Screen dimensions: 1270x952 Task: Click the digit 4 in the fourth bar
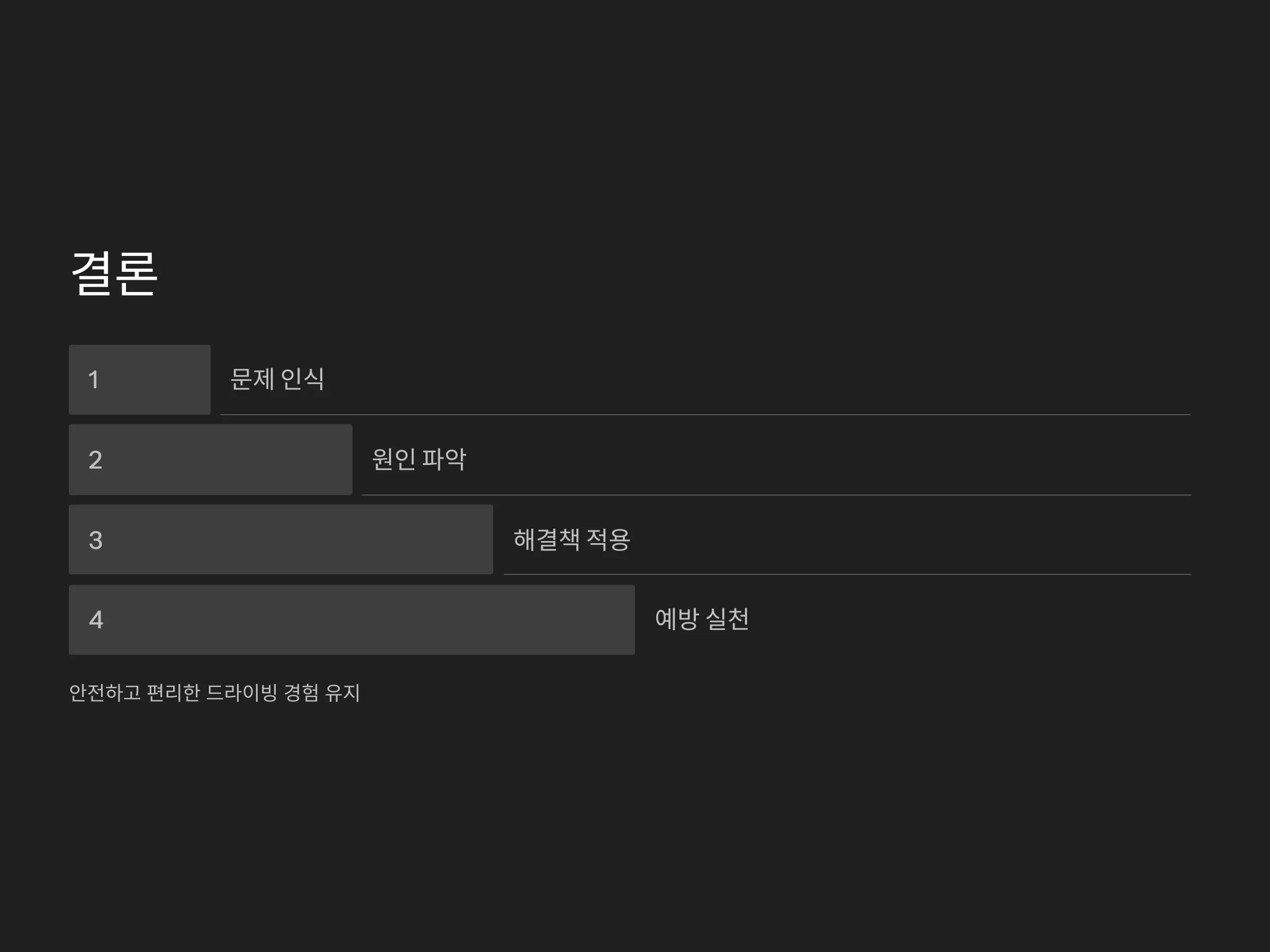coord(96,620)
